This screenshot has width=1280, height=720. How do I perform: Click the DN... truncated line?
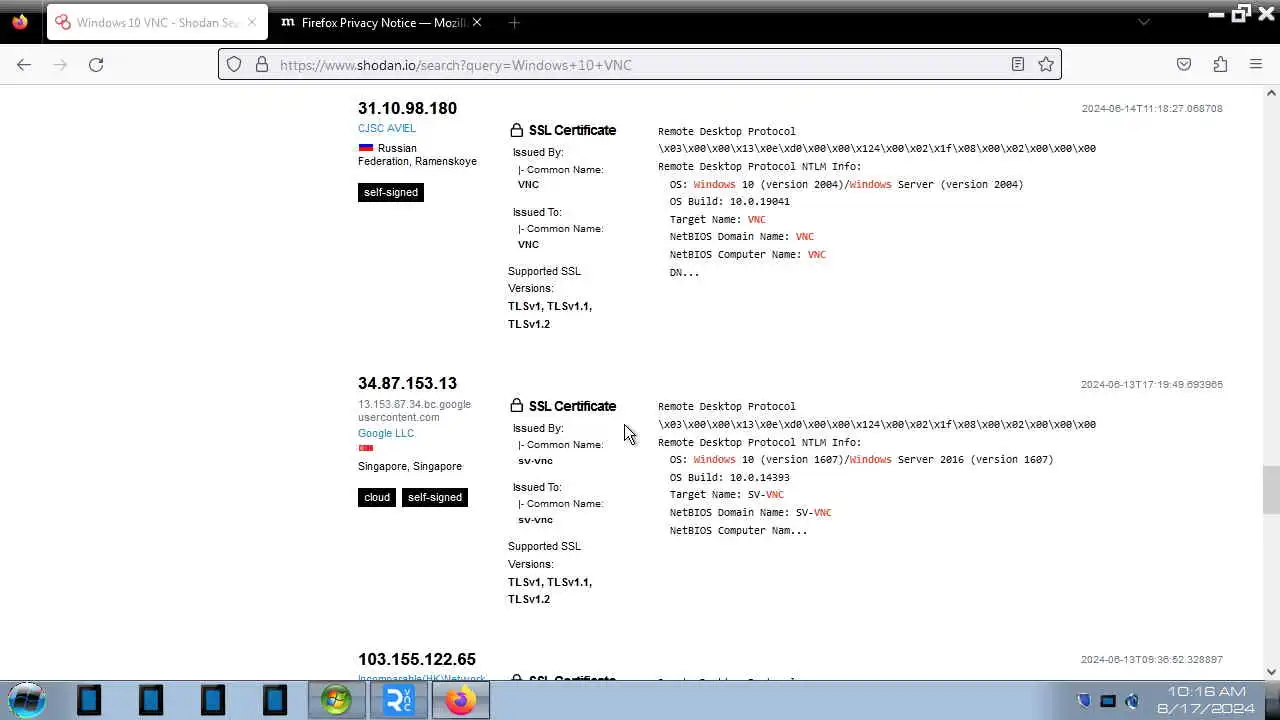pos(685,272)
